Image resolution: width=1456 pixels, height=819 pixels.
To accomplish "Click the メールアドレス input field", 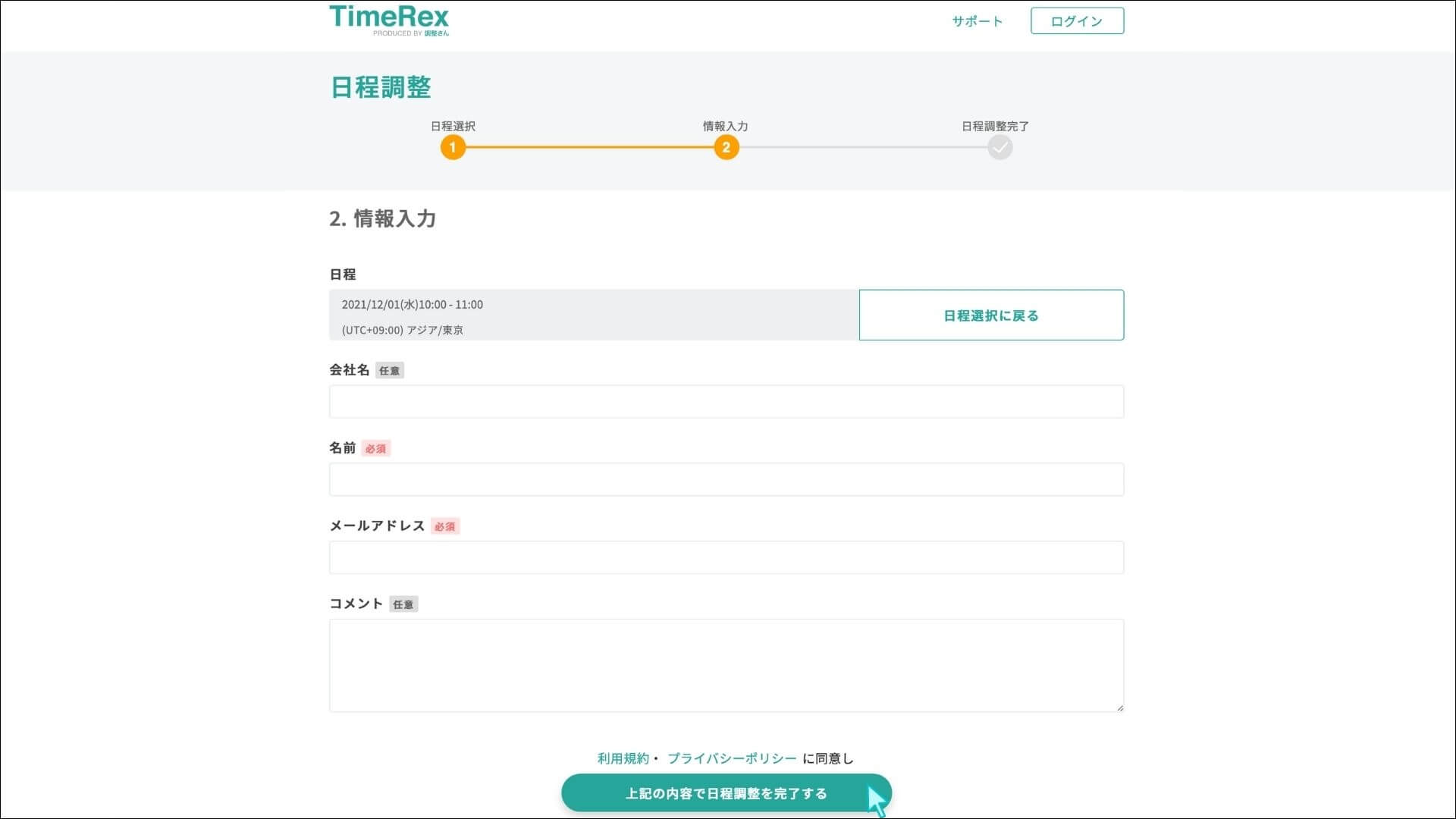I will (726, 557).
